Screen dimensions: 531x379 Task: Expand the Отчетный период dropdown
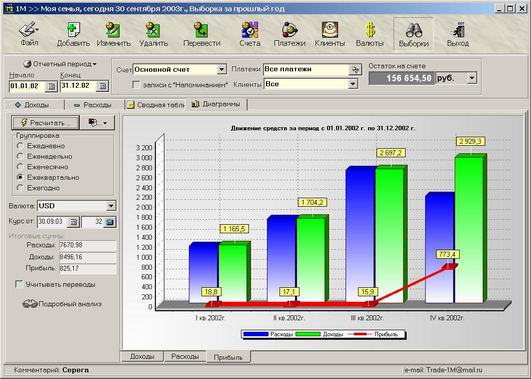60,64
